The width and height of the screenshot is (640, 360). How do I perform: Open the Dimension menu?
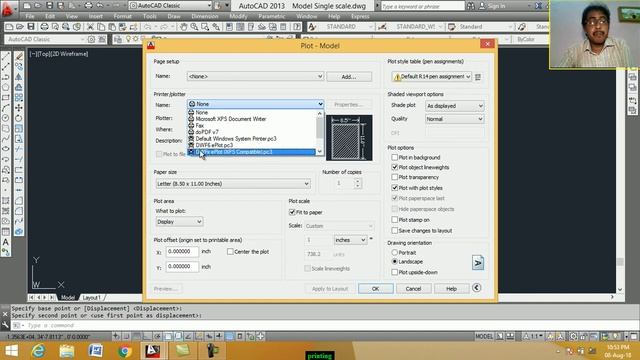204,16
